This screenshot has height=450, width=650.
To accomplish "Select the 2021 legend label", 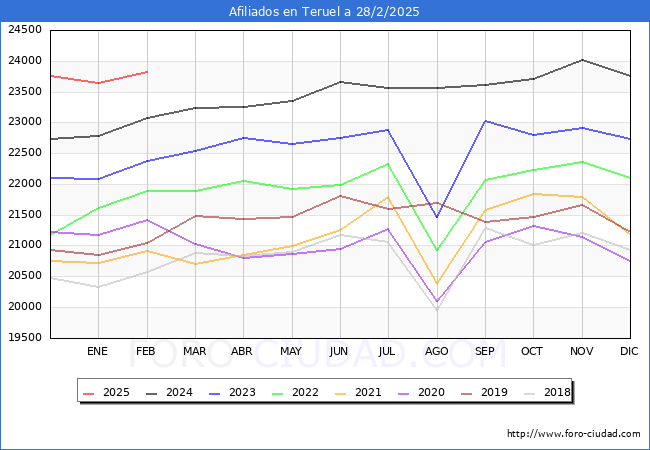I will pyautogui.click(x=369, y=392).
